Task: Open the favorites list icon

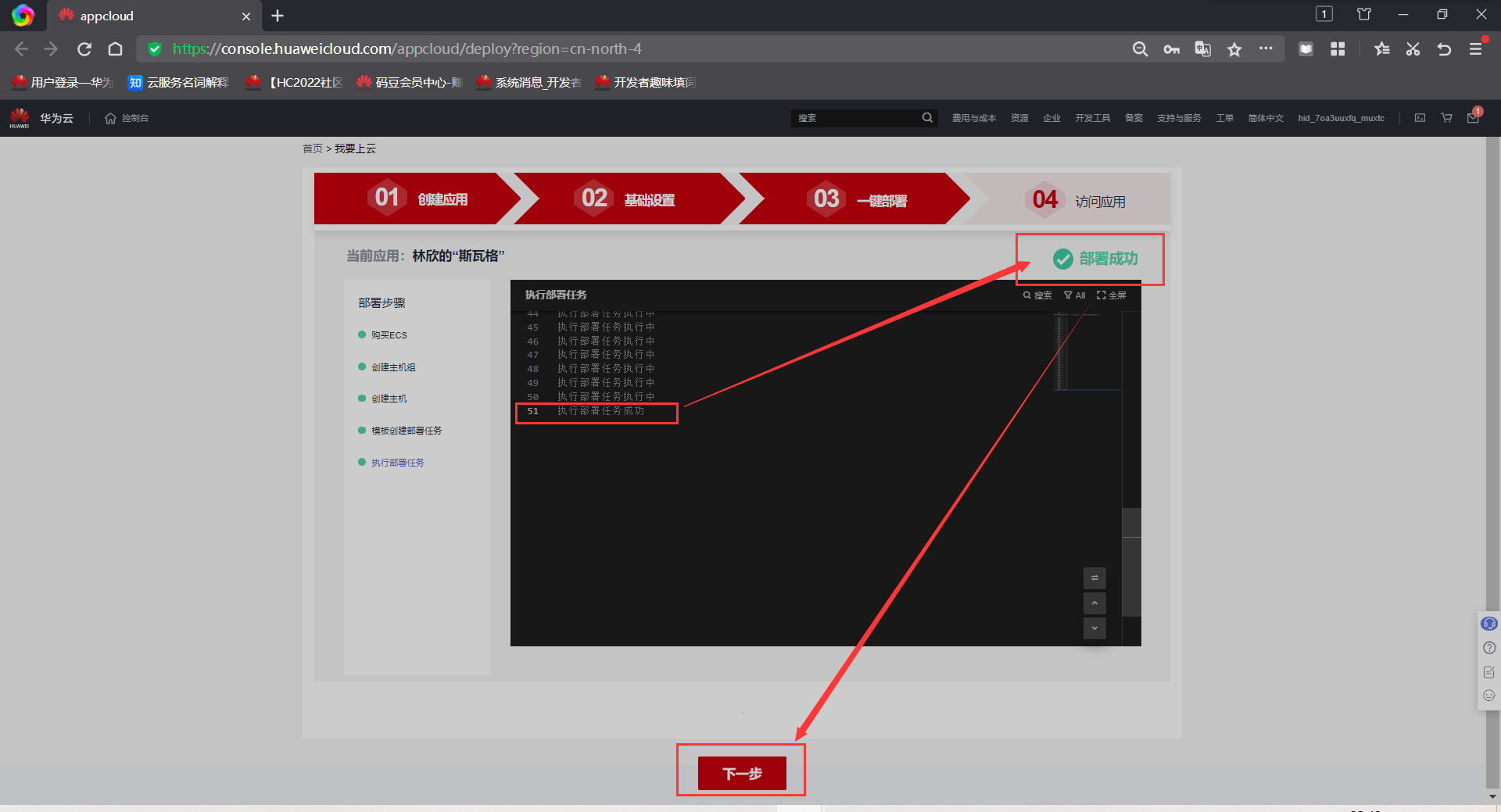Action: coord(1381,49)
